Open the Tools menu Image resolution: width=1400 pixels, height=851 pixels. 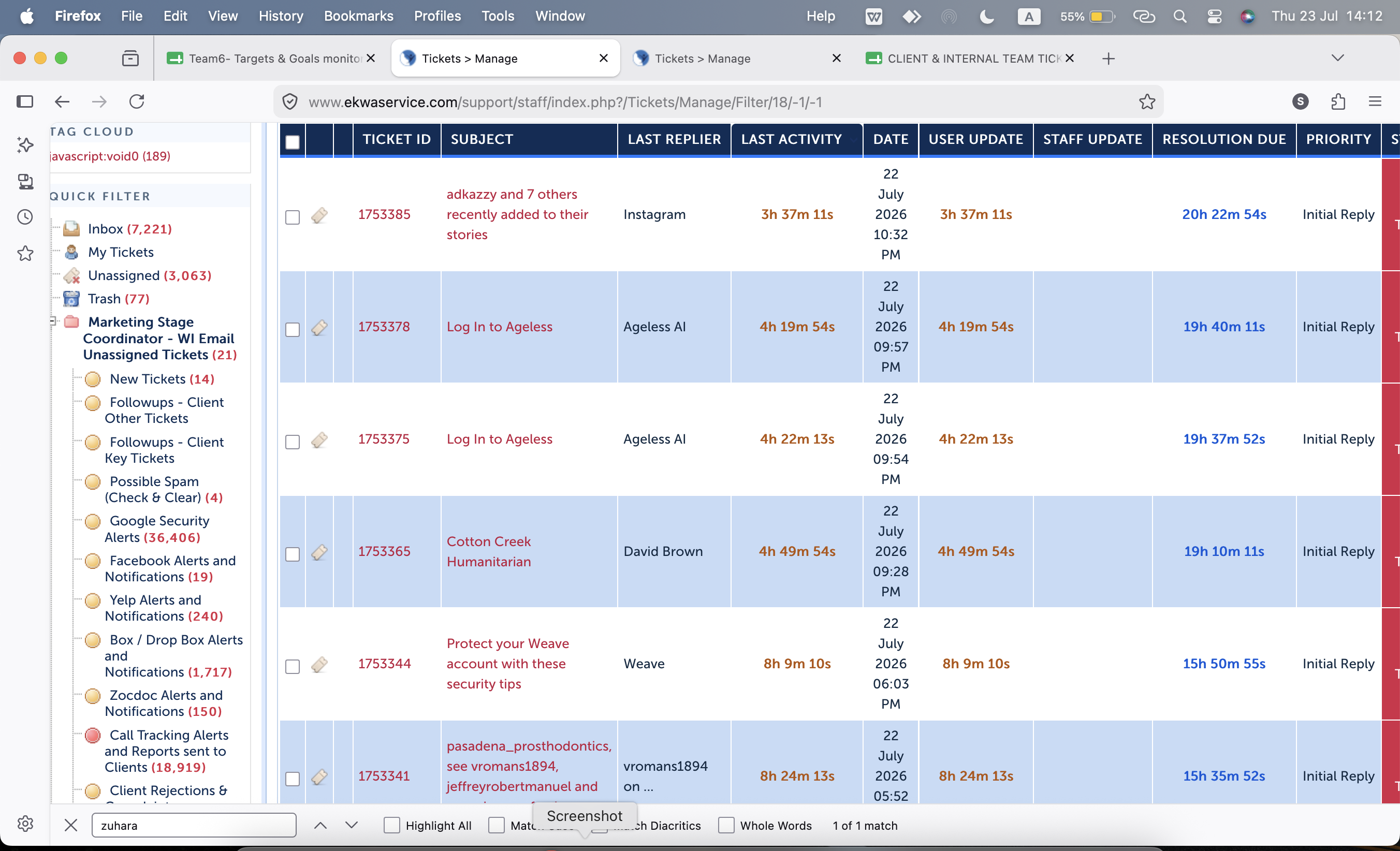pos(498,16)
